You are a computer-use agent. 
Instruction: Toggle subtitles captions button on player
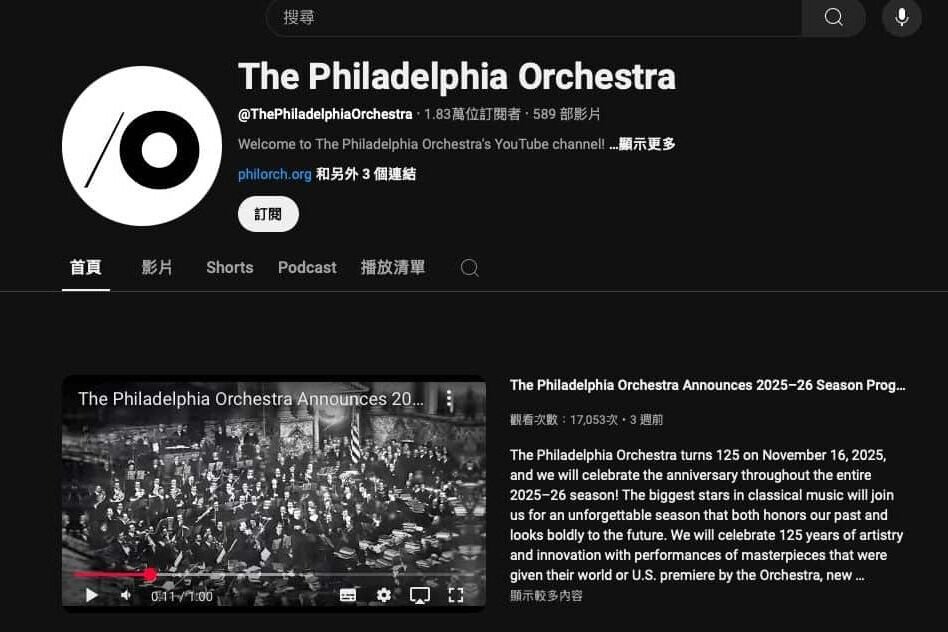[348, 595]
